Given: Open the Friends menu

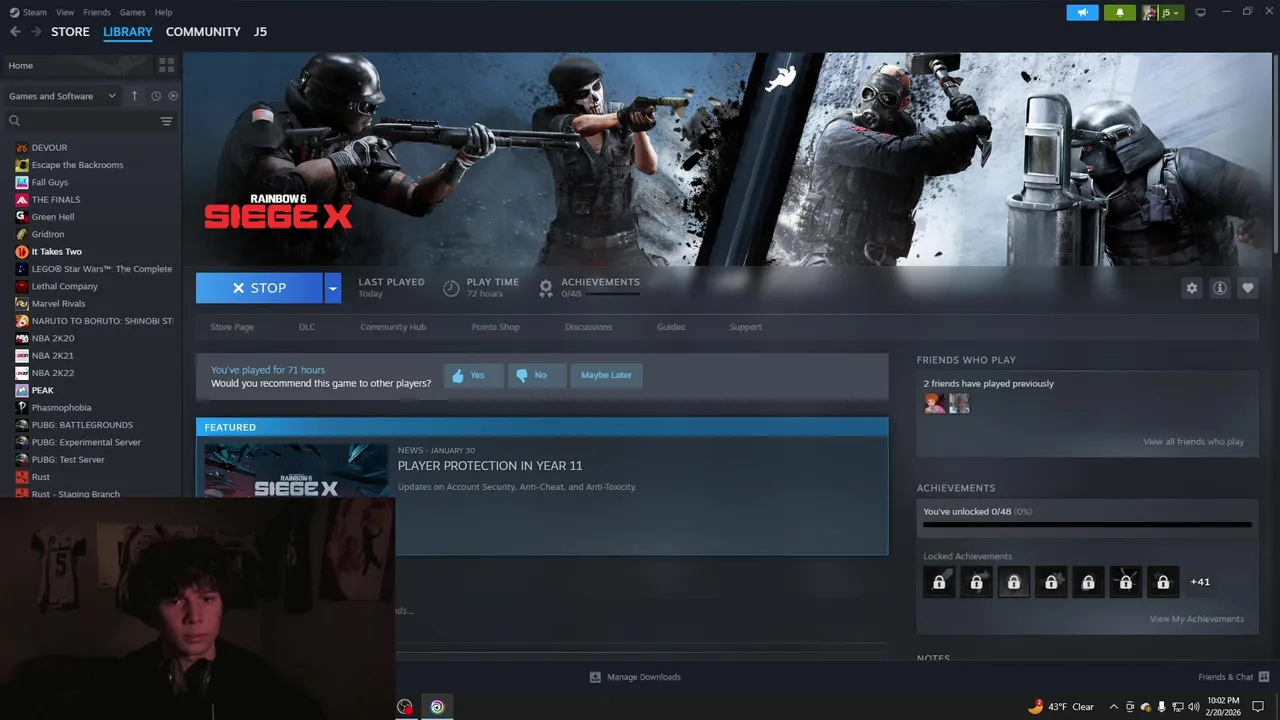Looking at the screenshot, I should coord(97,12).
